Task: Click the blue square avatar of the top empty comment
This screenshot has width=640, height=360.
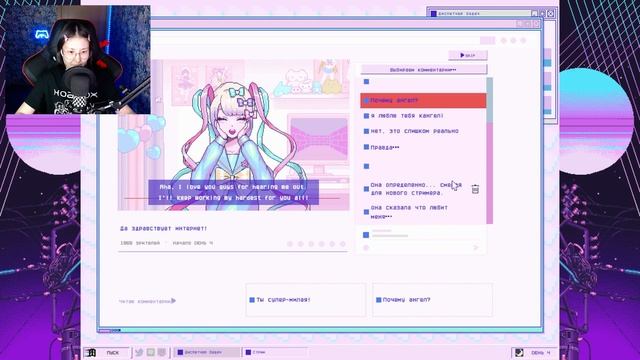Action: point(366,82)
